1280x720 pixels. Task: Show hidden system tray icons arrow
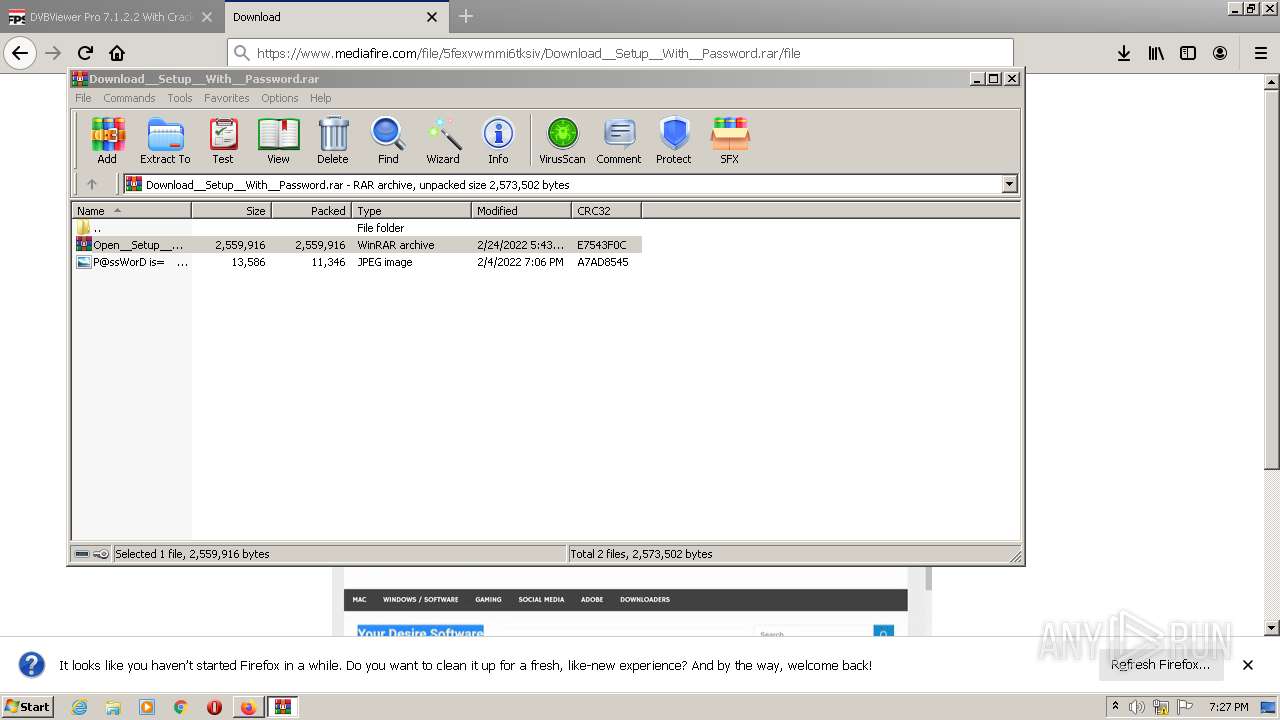click(1116, 706)
